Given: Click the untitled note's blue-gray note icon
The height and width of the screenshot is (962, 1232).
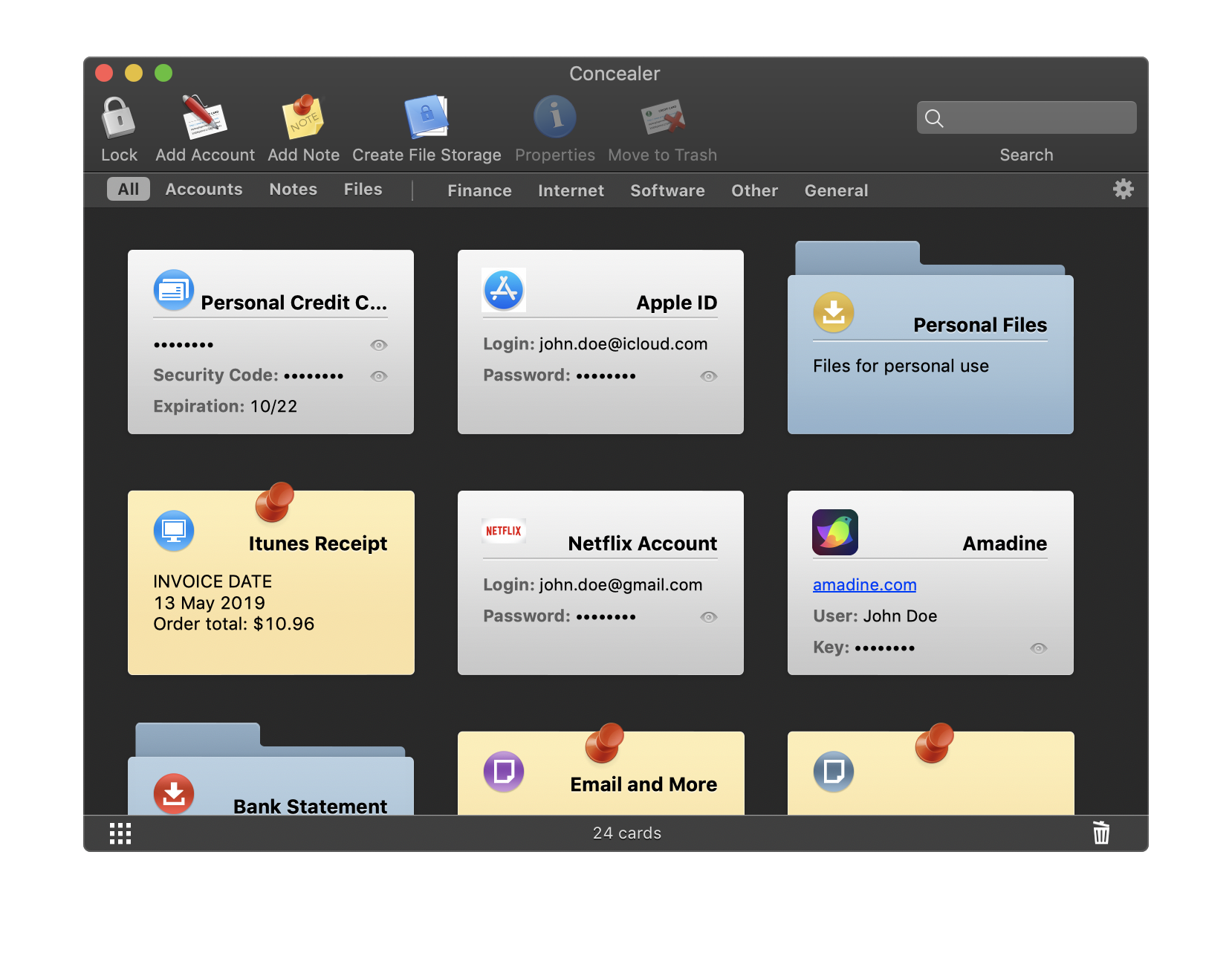Looking at the screenshot, I should (834, 772).
